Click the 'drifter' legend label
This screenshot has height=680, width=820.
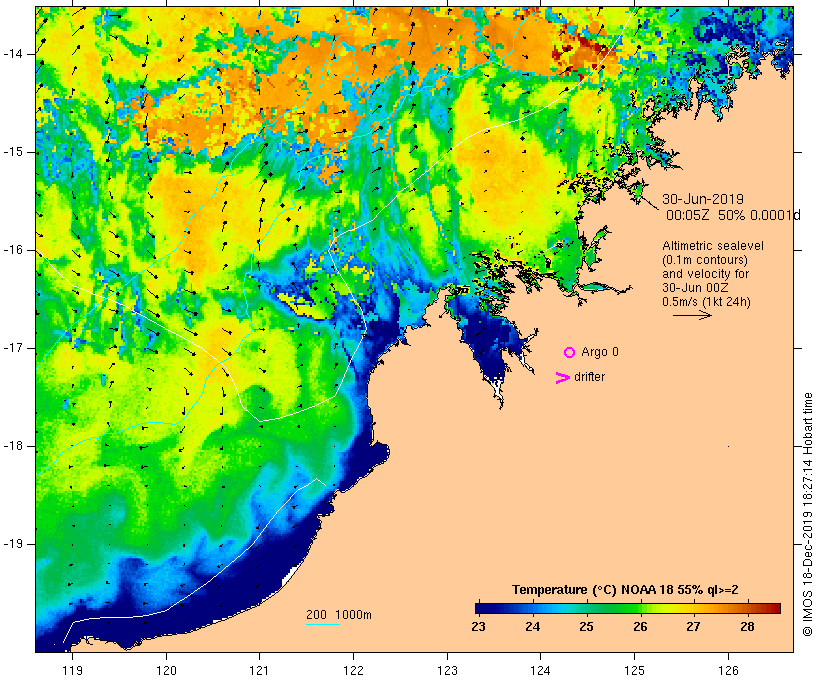click(589, 377)
